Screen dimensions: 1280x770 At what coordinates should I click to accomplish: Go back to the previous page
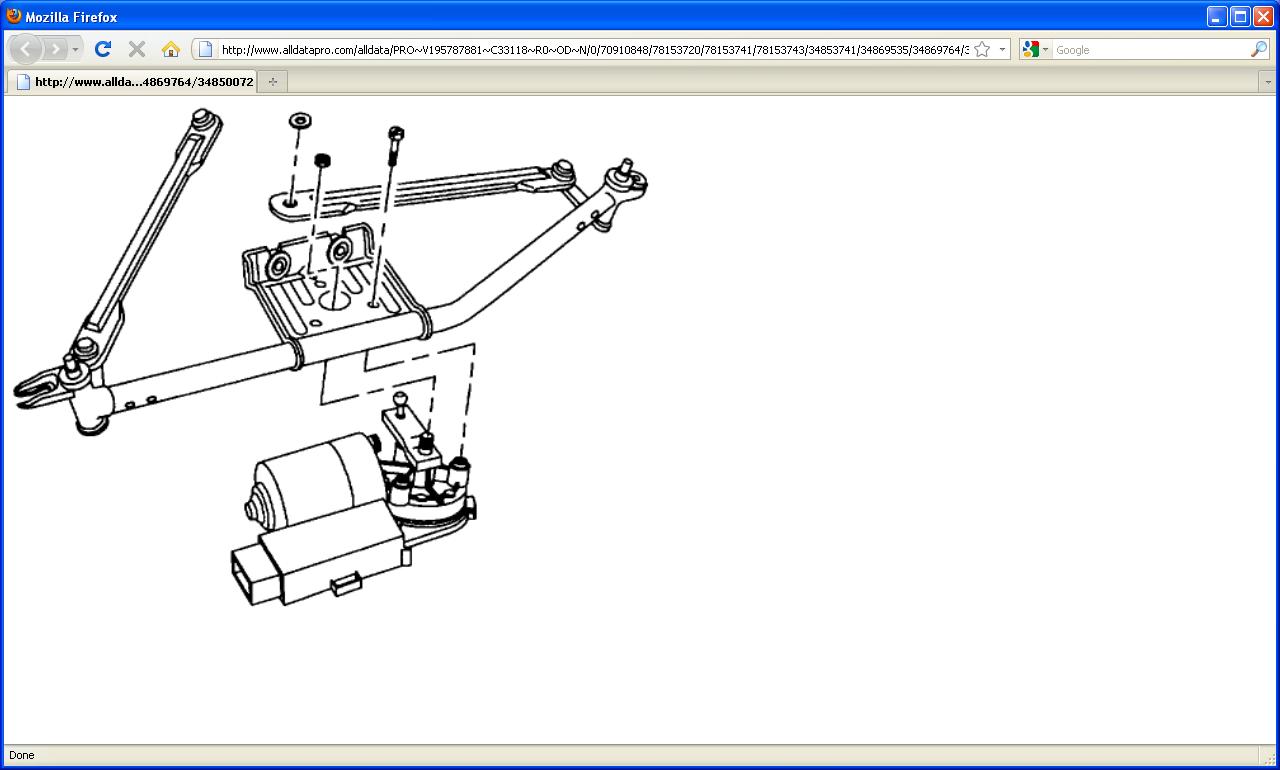tap(26, 49)
